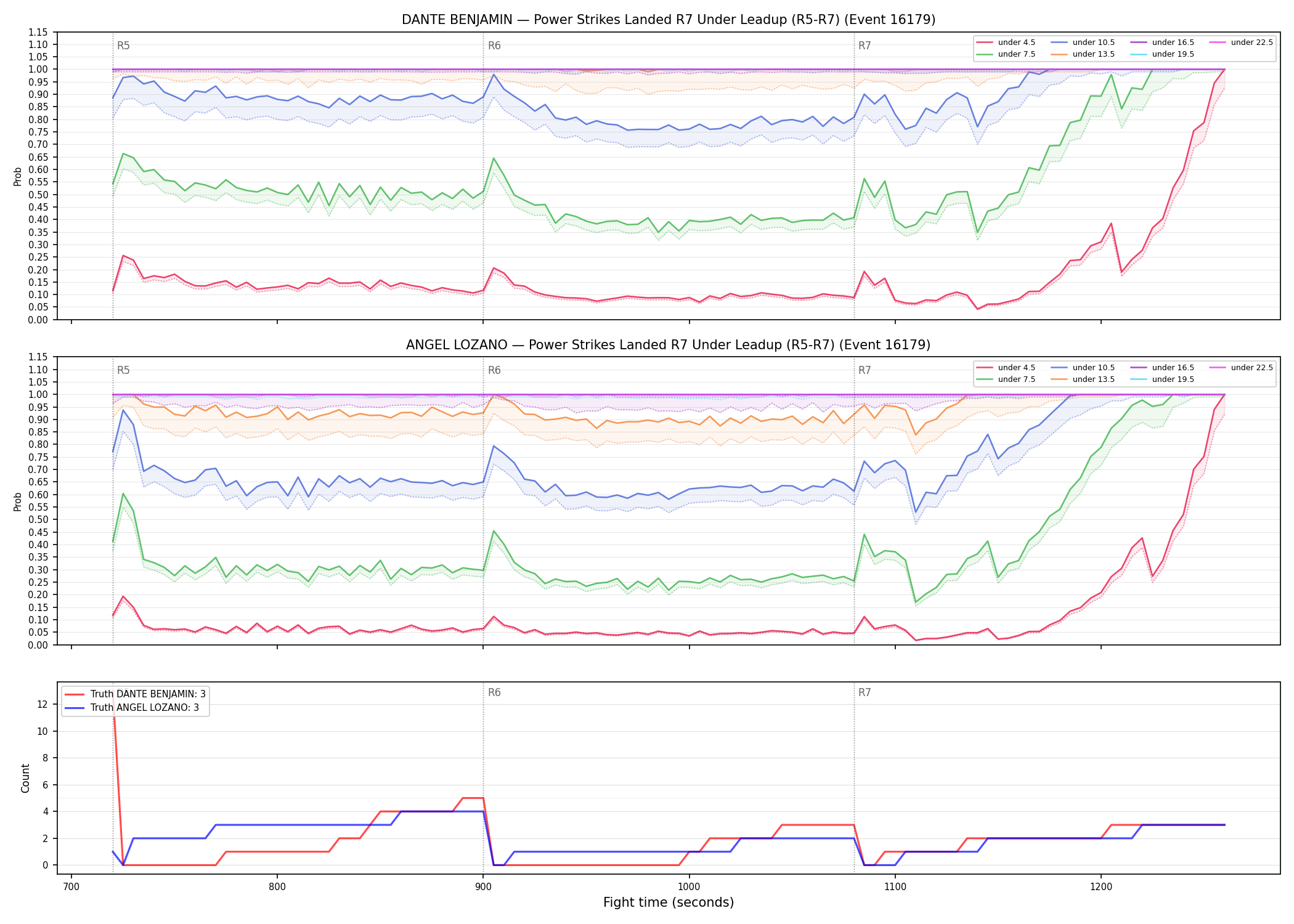Click the 8 tick on the Count axis
The image size is (1294, 924).
pyautogui.click(x=45, y=758)
